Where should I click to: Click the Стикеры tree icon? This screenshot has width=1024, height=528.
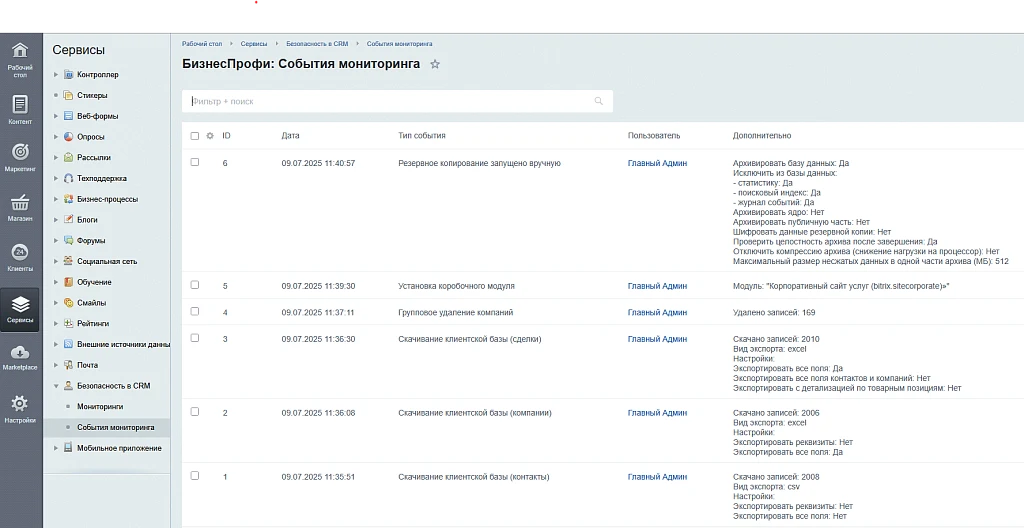[69, 95]
